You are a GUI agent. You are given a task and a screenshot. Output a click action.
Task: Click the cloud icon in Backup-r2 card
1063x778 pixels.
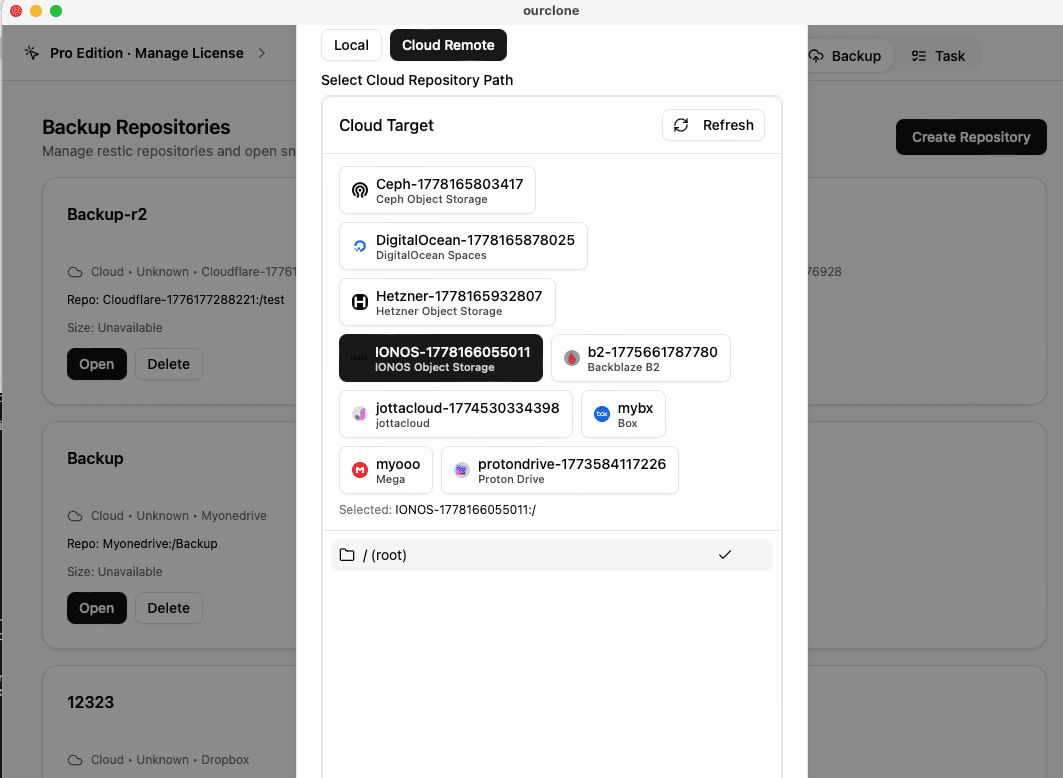click(75, 272)
